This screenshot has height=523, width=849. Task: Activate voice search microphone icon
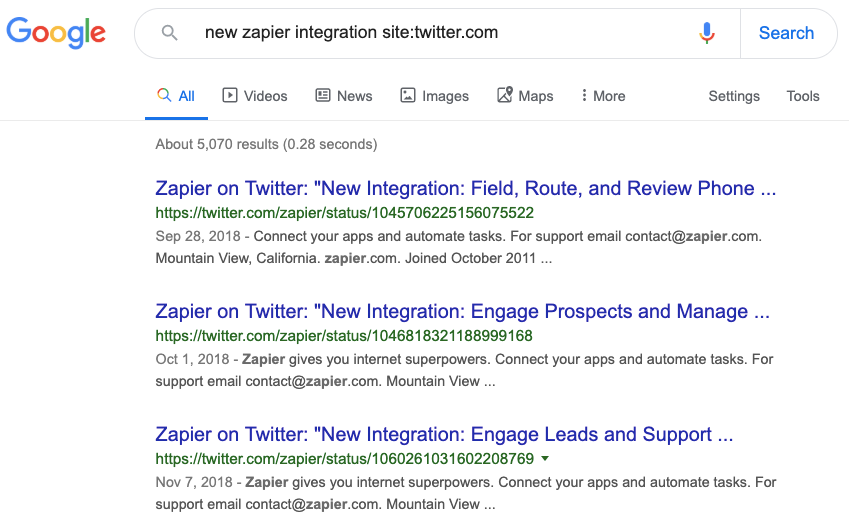(x=707, y=32)
